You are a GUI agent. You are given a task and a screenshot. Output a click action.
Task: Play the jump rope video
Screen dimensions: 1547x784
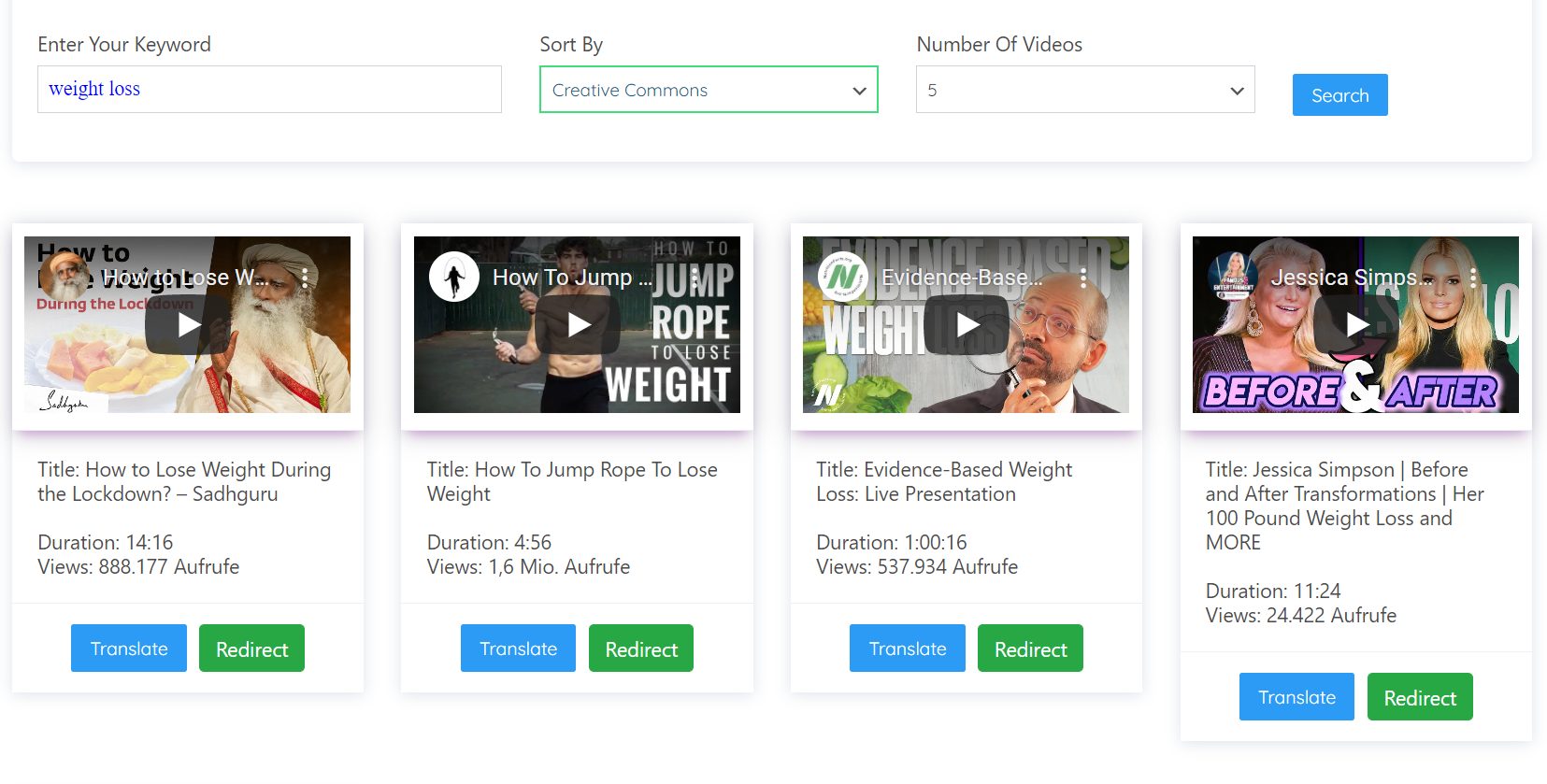click(x=578, y=324)
